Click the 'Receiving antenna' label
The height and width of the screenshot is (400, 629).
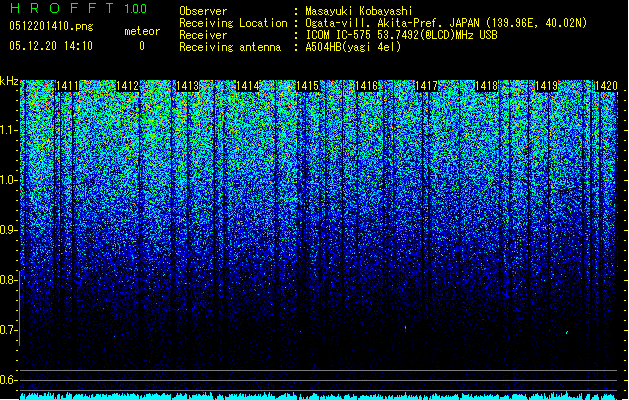[x=230, y=47]
